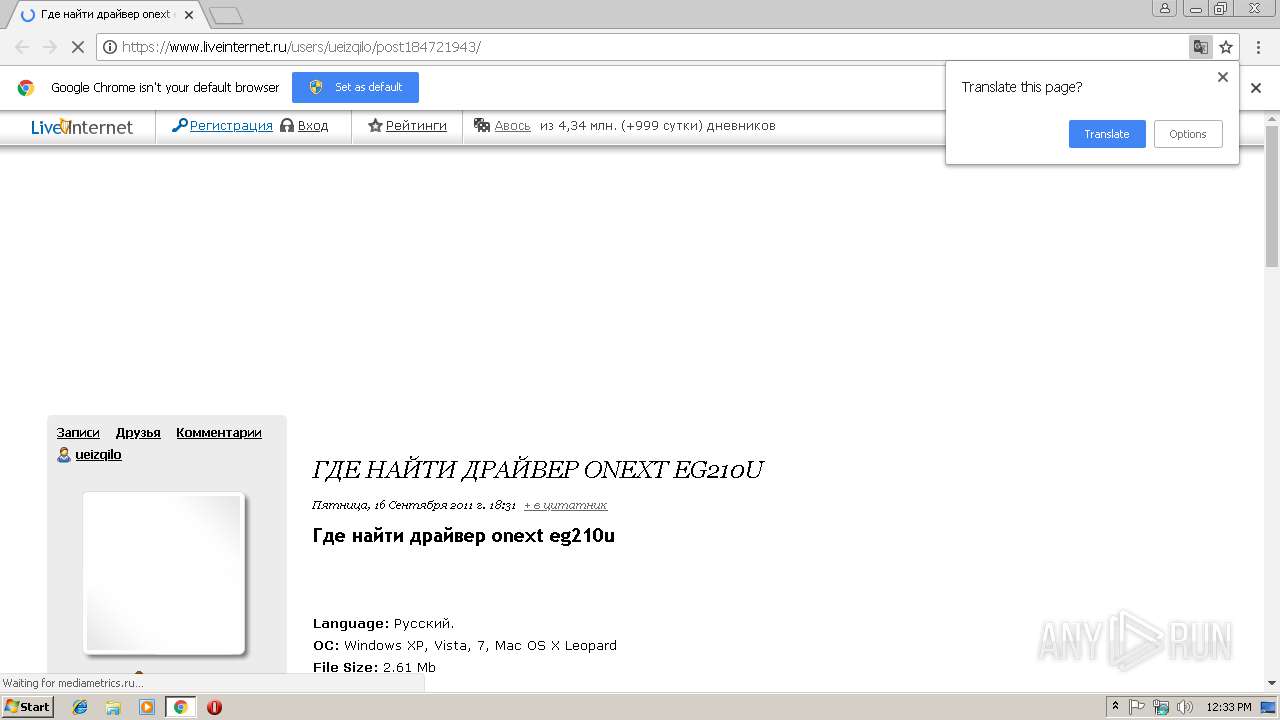The image size is (1280, 720).
Task: Open the Комментарии menu item
Action: (219, 432)
